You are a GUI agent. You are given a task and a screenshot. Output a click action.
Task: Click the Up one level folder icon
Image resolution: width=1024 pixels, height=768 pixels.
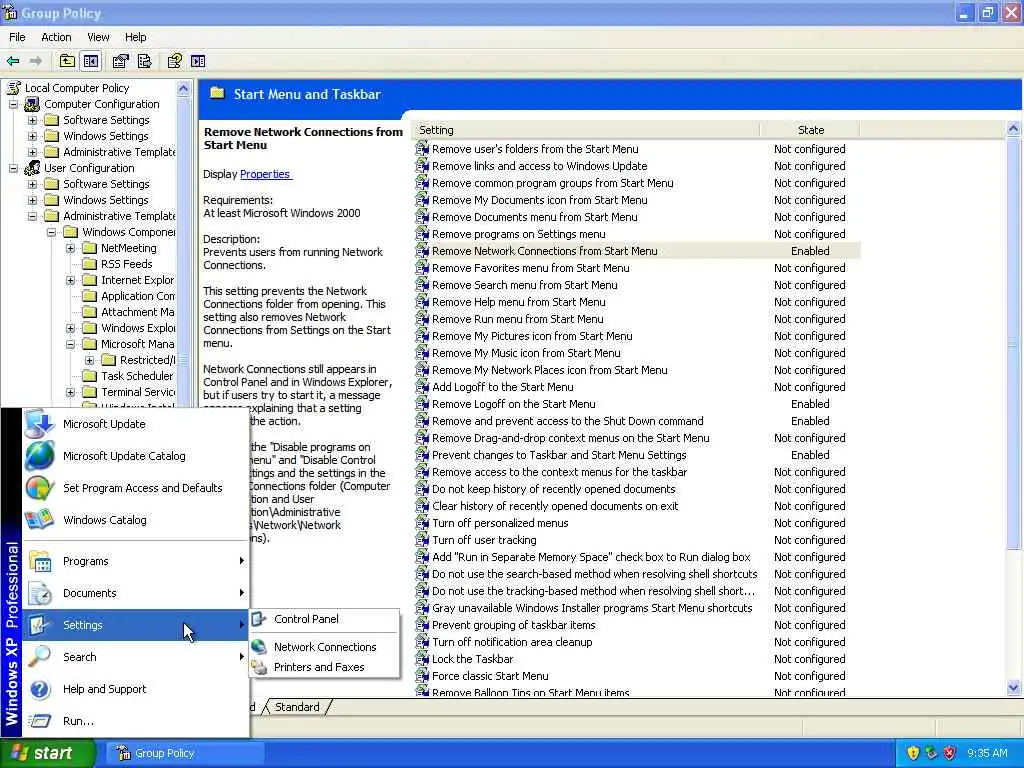tap(67, 61)
